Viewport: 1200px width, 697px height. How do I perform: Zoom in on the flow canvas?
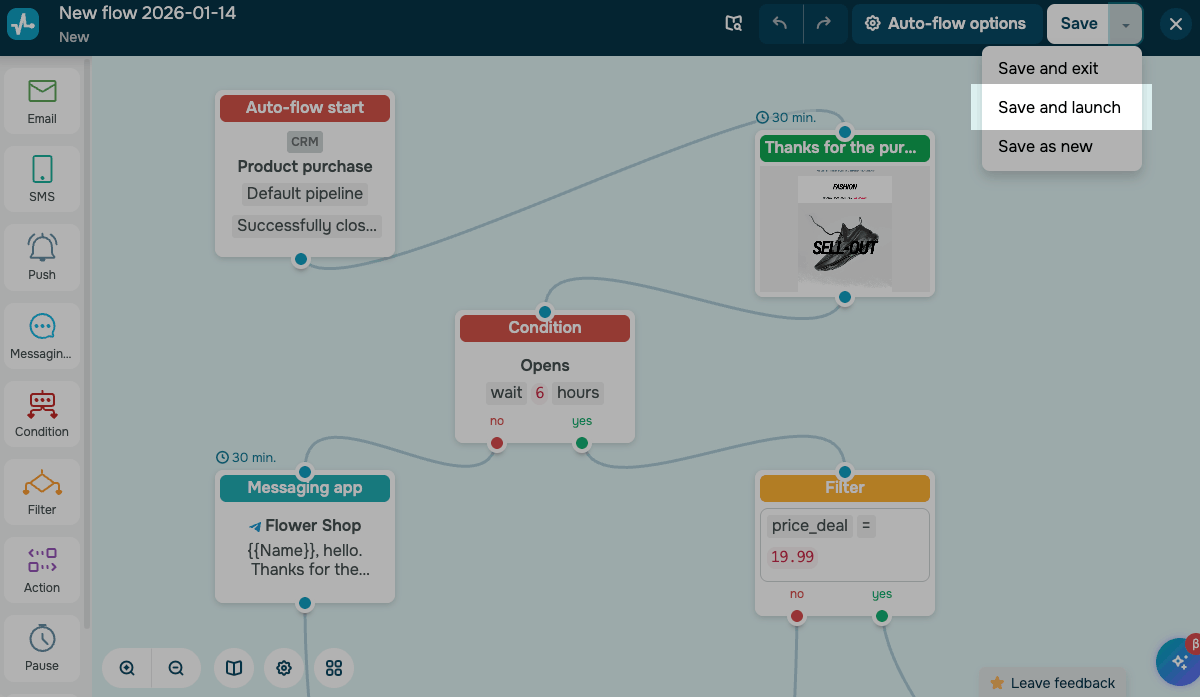coord(127,668)
